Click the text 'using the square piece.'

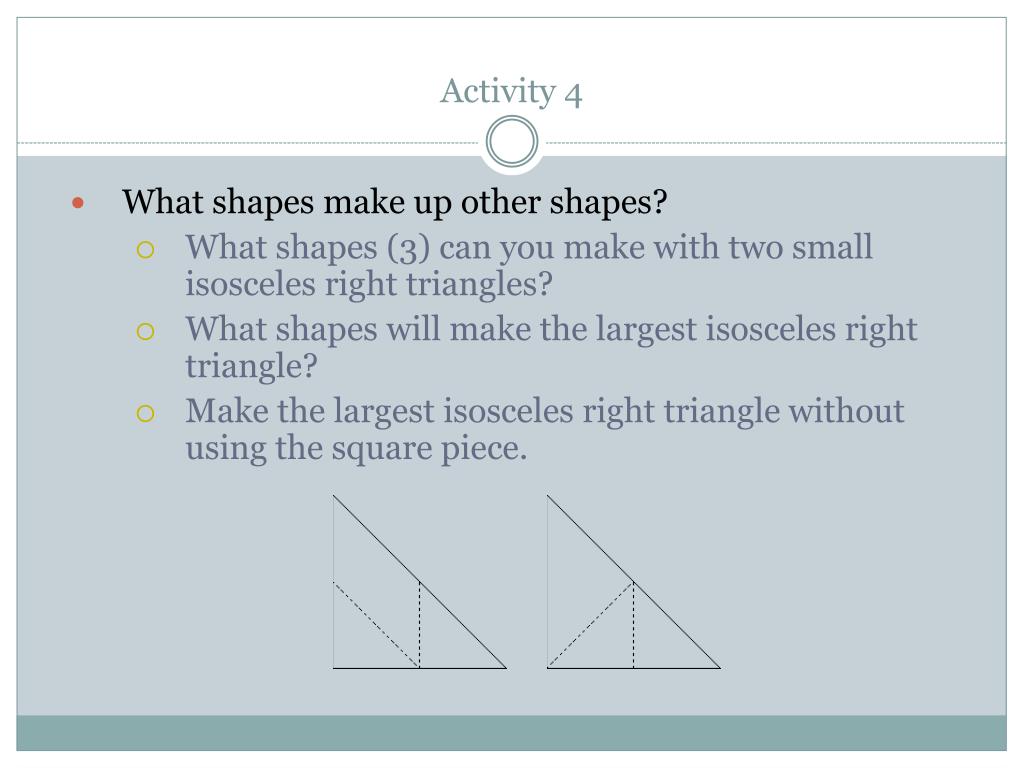click(x=356, y=449)
